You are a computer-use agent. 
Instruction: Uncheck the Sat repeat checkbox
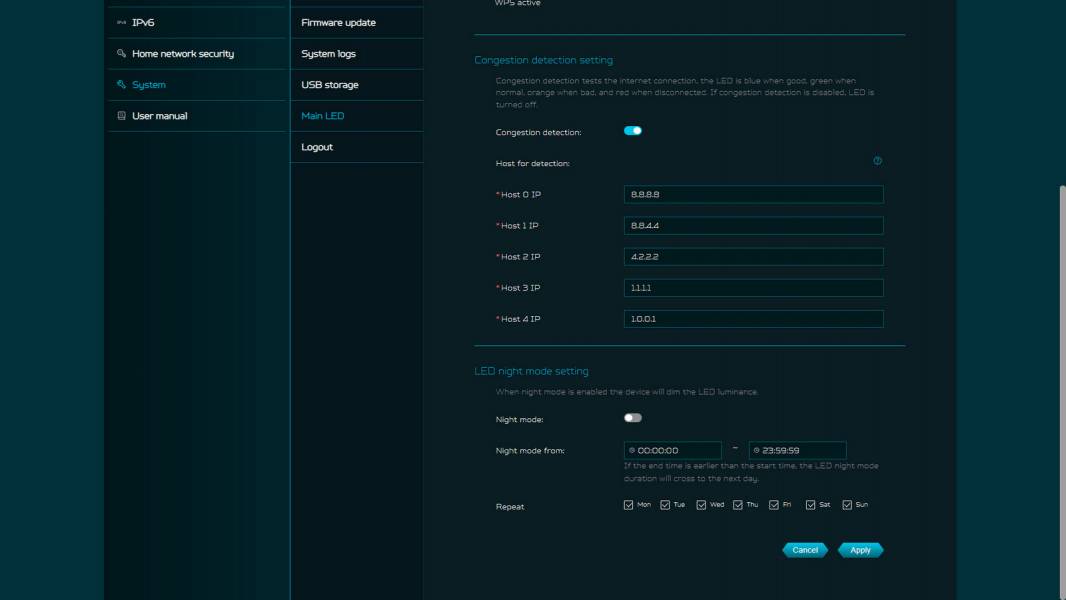coord(811,505)
